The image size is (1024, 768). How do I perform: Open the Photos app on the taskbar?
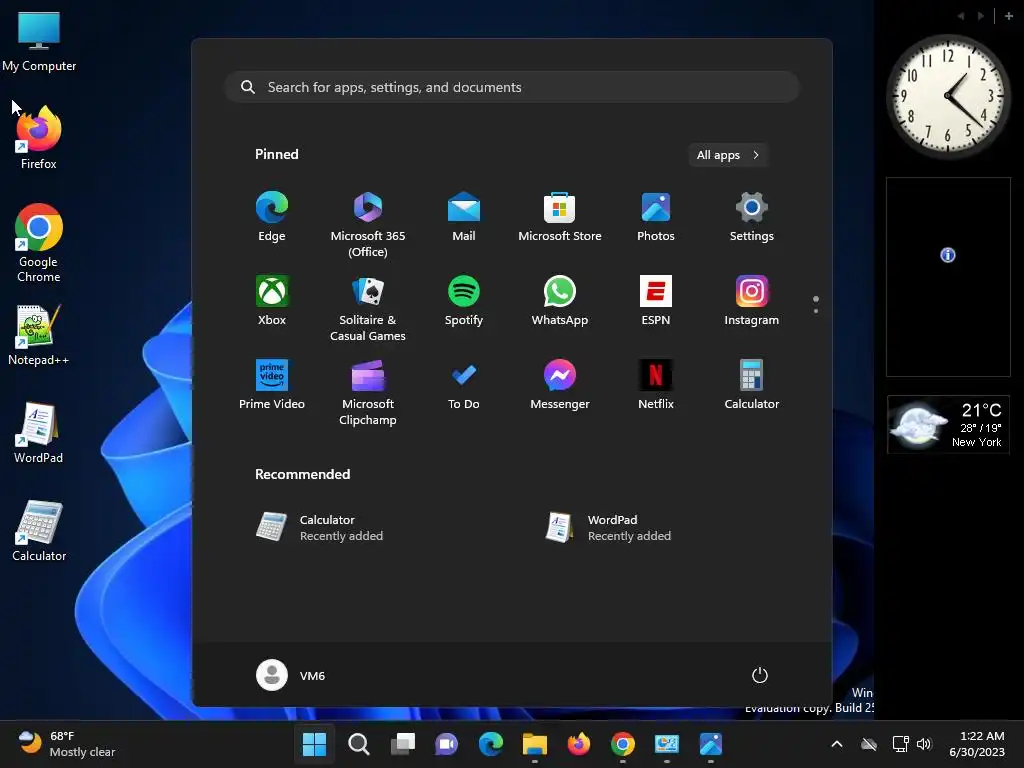[711, 744]
